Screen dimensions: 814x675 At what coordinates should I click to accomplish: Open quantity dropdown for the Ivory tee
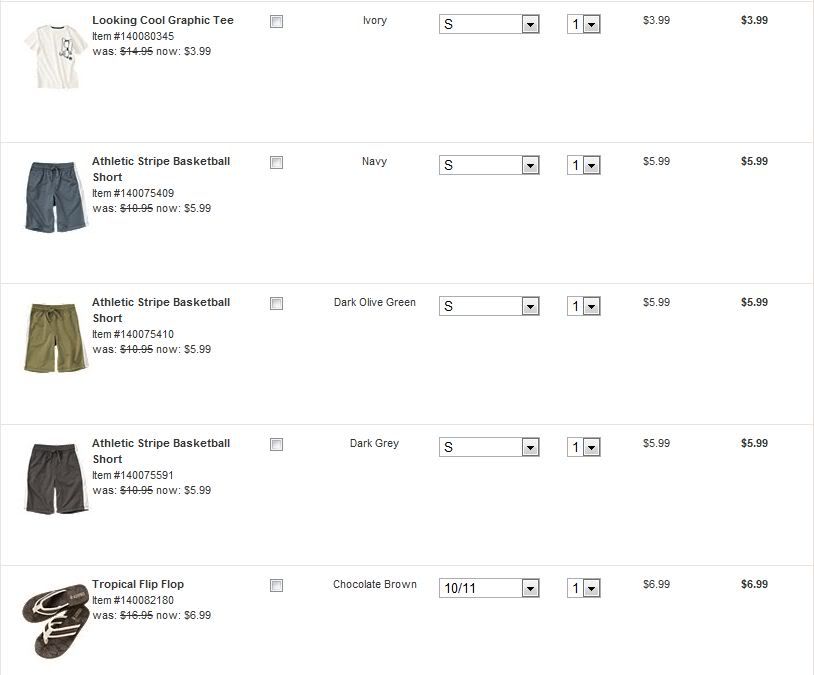(583, 24)
